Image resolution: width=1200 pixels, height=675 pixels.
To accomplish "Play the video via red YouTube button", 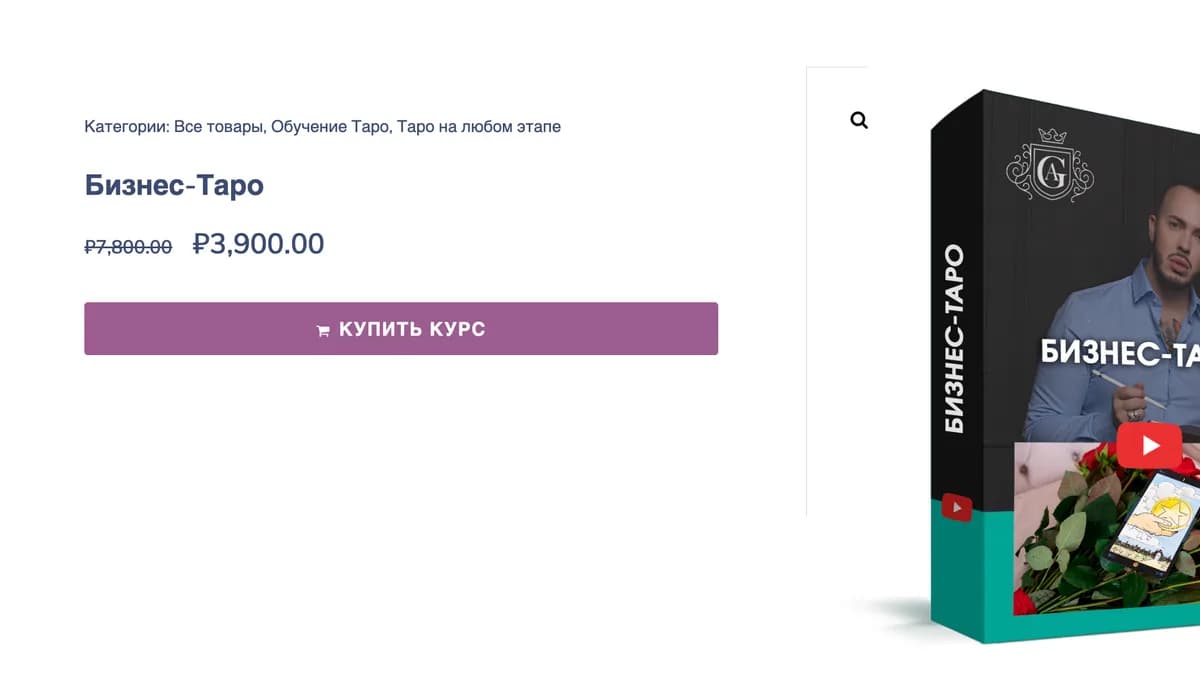I will (x=1150, y=446).
